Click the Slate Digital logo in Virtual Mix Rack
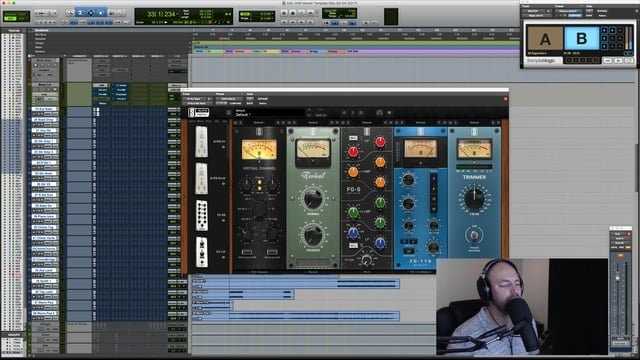This screenshot has width=640, height=360. 198,113
